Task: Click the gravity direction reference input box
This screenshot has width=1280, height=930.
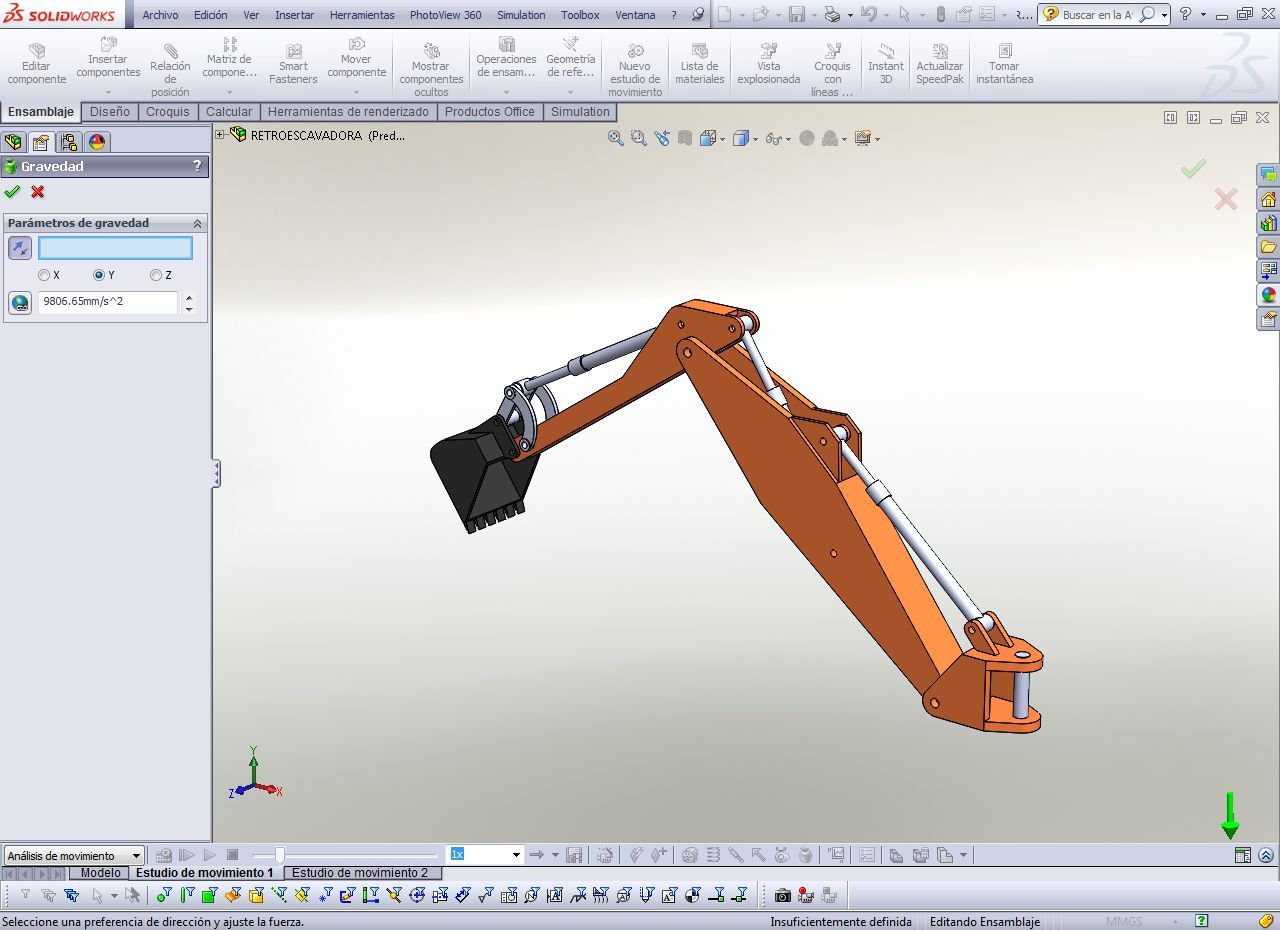Action: click(x=115, y=248)
